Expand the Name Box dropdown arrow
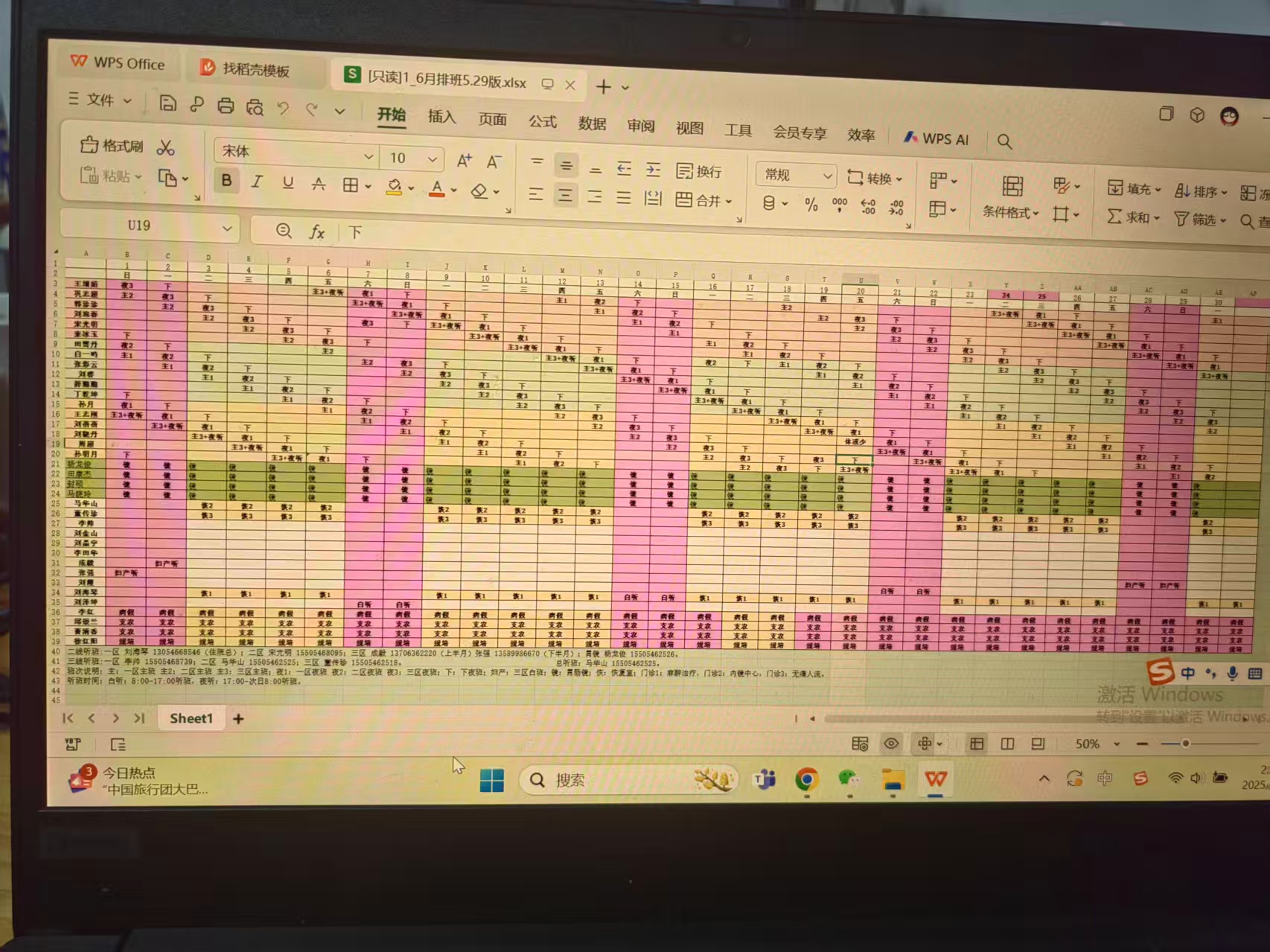Image resolution: width=1270 pixels, height=952 pixels. (227, 229)
